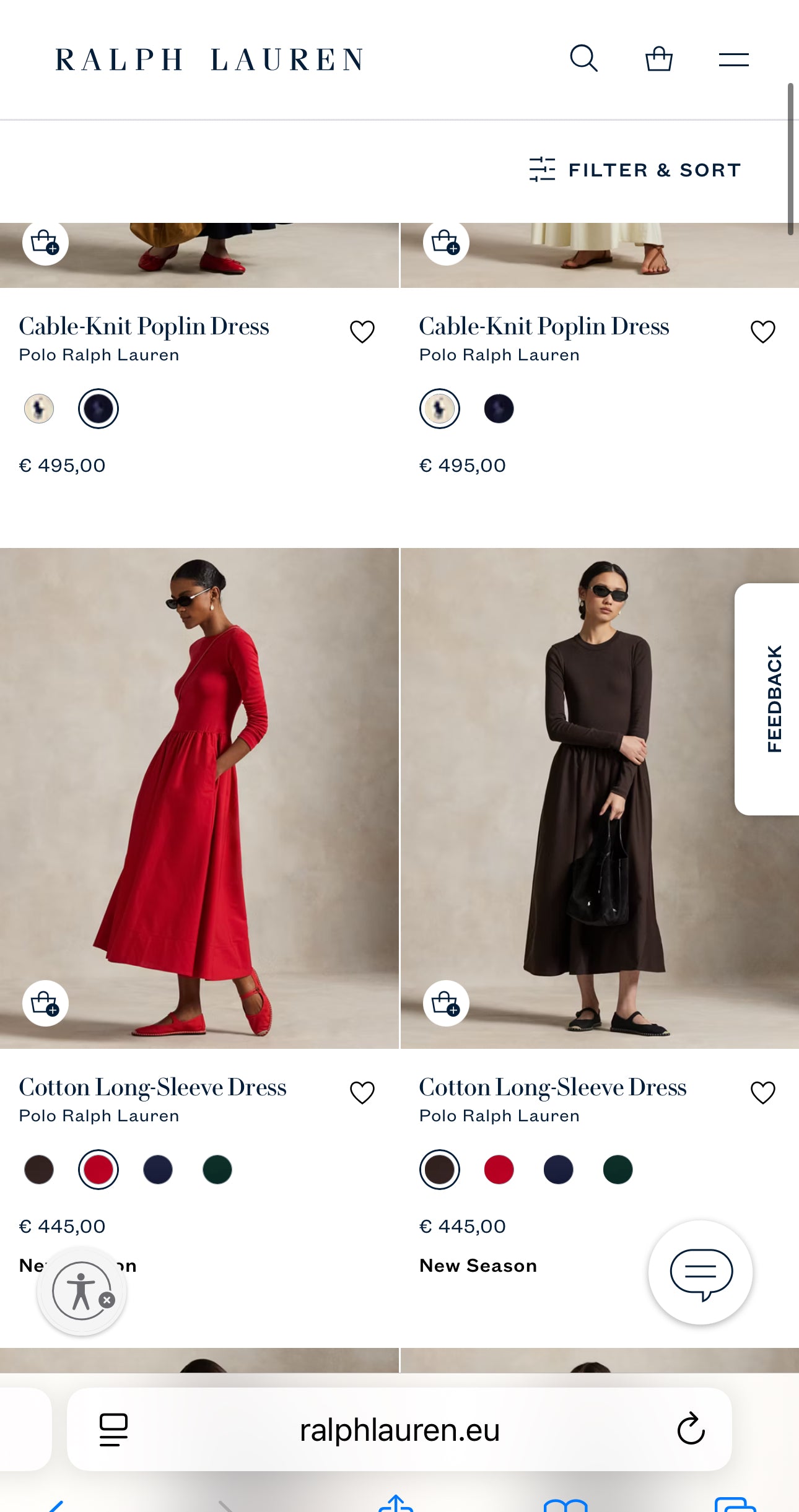The height and width of the screenshot is (1512, 799).
Task: Select green swatch under red dress
Action: pyautogui.click(x=217, y=1170)
